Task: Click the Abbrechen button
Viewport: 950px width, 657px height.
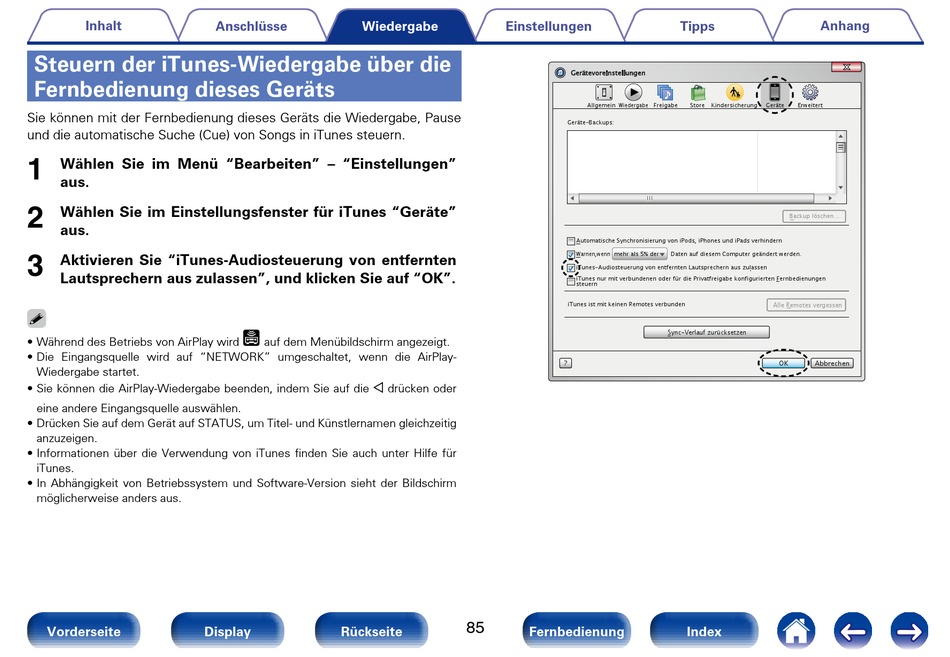Action: coord(832,363)
